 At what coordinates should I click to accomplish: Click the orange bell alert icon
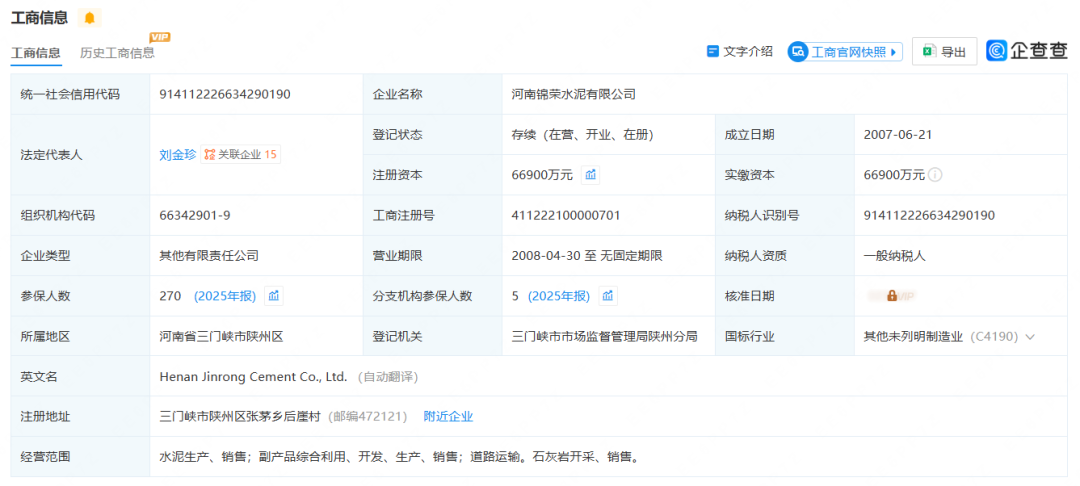click(90, 18)
